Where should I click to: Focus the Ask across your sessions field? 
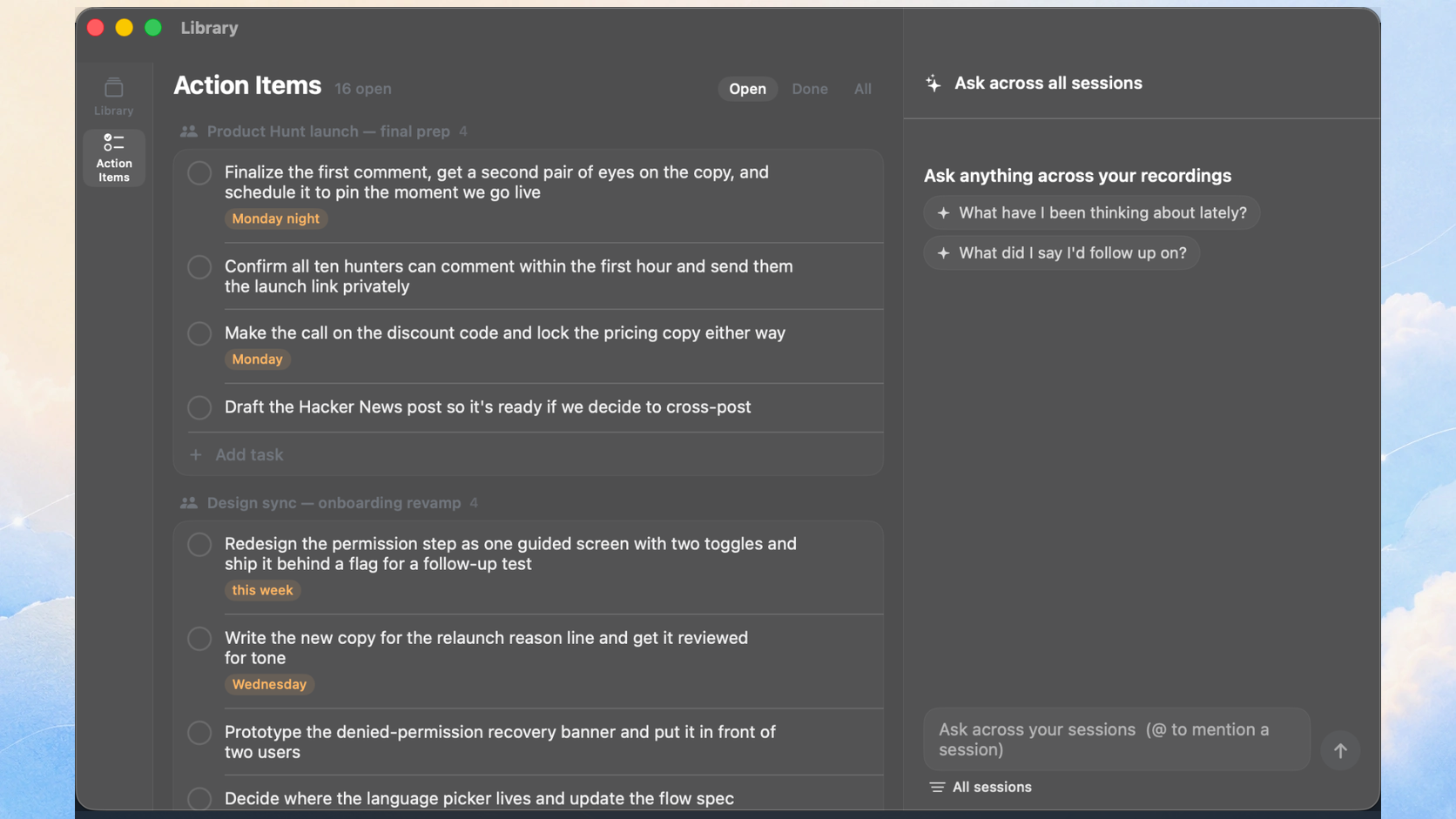pyautogui.click(x=1116, y=739)
